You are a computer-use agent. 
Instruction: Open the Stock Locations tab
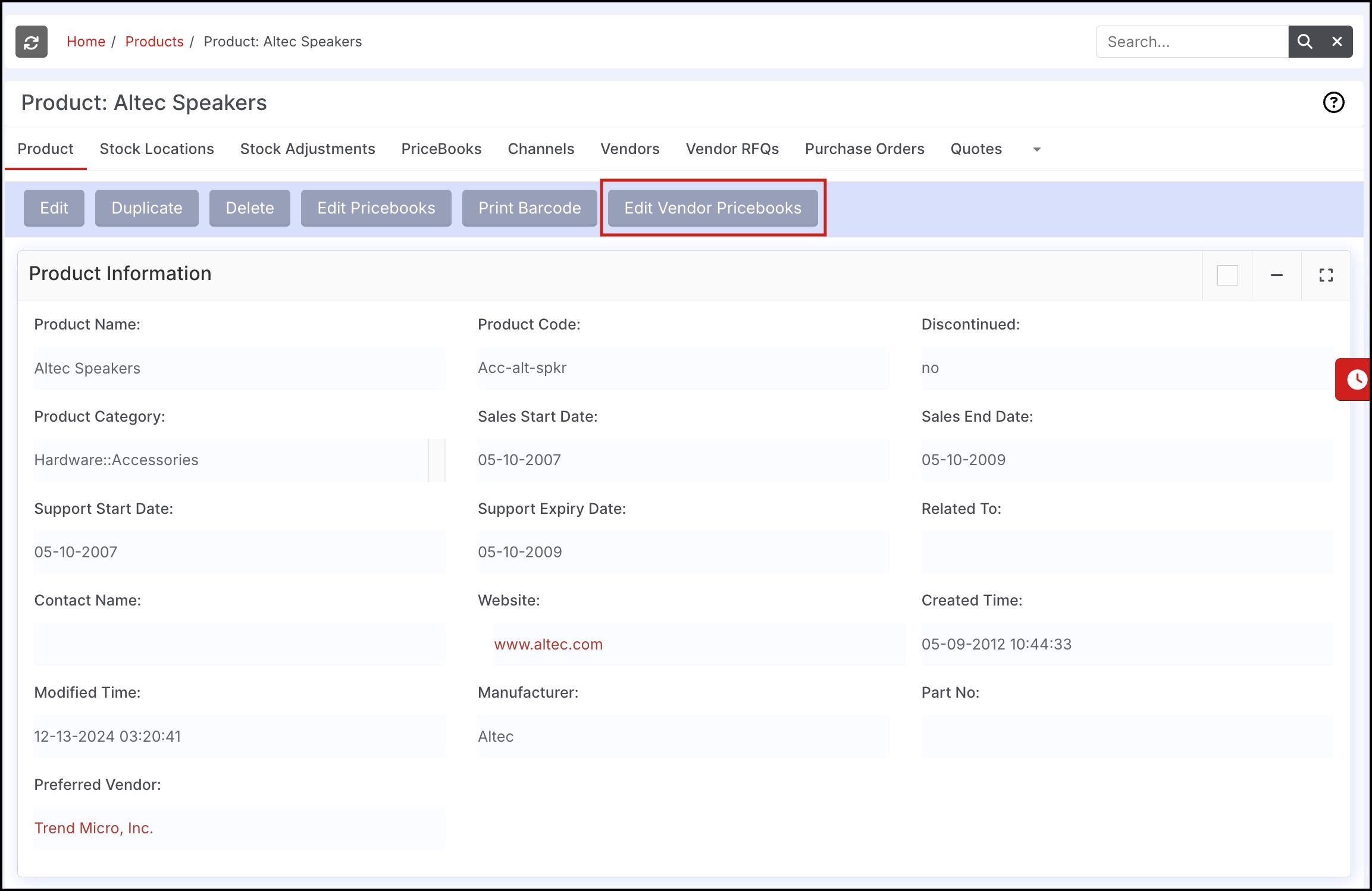coord(156,149)
